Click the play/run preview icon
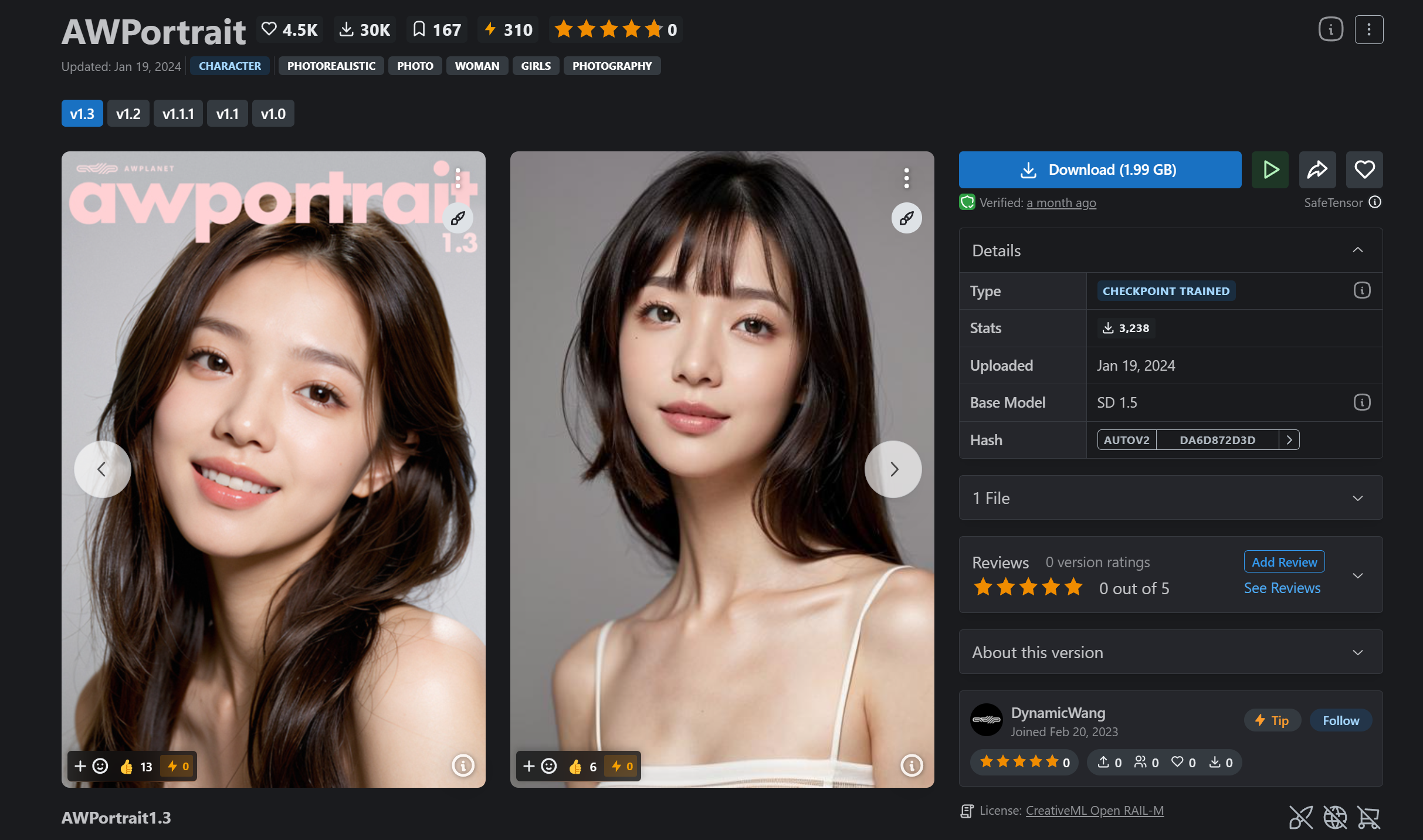This screenshot has width=1423, height=840. point(1270,169)
